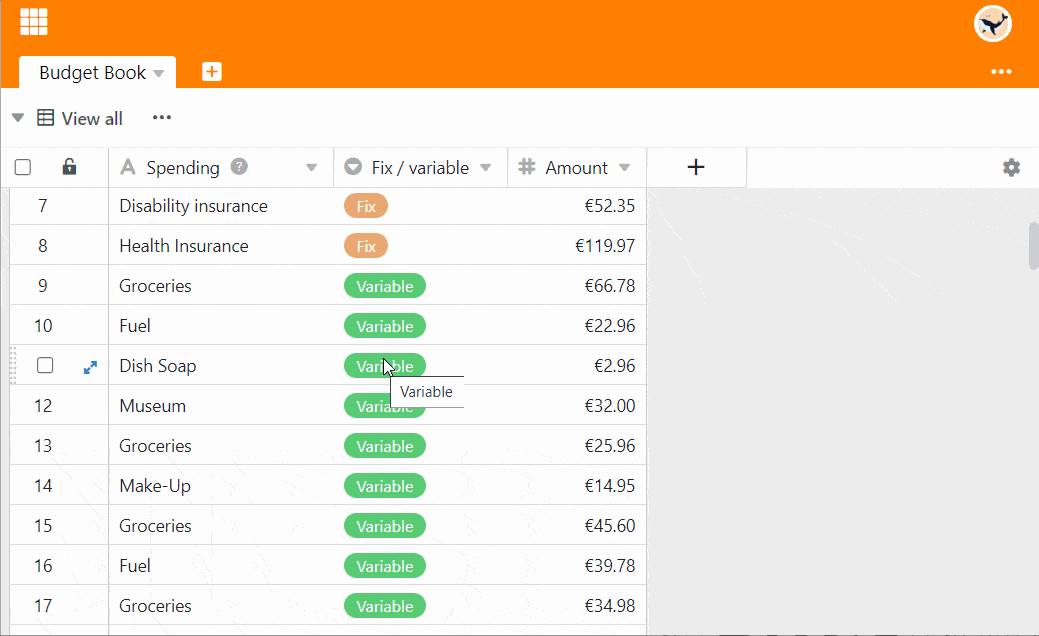The image size is (1039, 636).
Task: Expand the Dish Soap row details
Action: 90,367
